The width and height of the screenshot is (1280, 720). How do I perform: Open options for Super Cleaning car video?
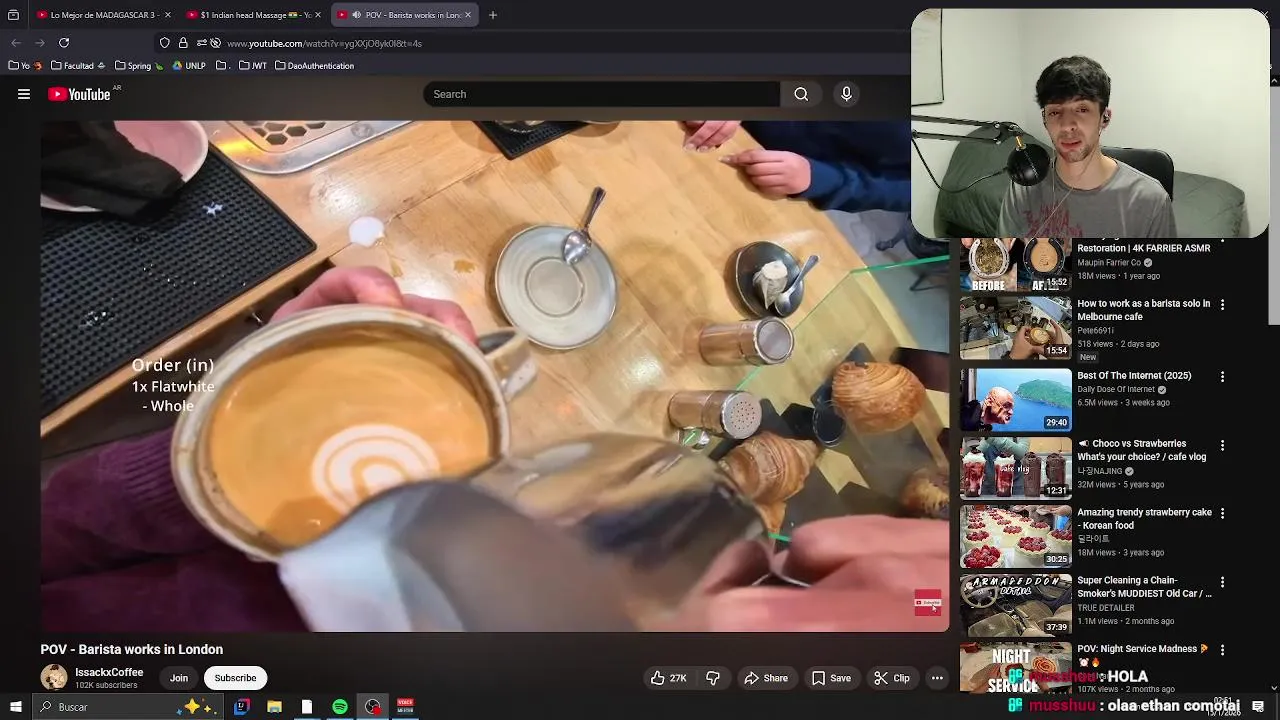(1222, 582)
